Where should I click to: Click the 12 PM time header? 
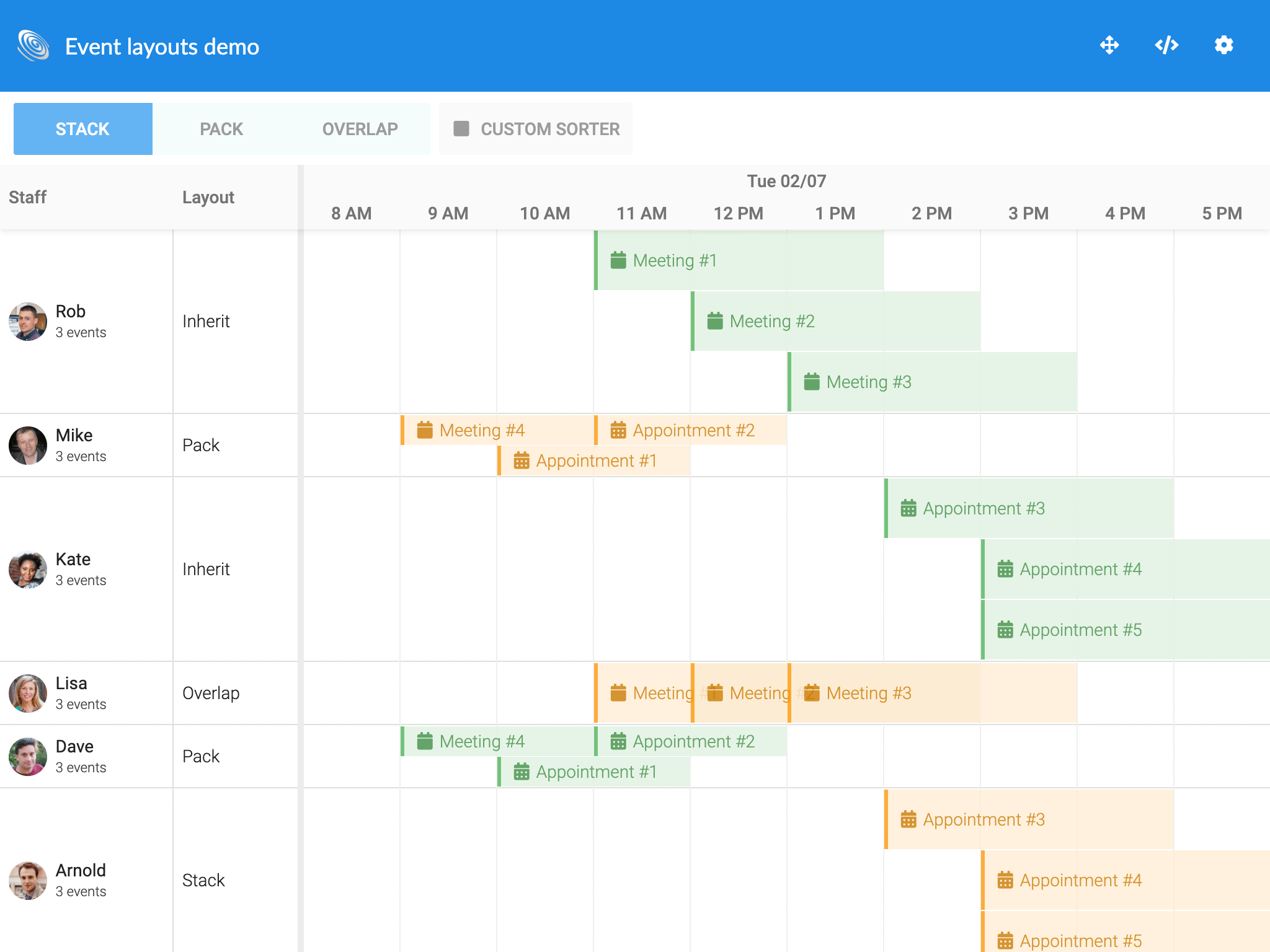click(738, 214)
